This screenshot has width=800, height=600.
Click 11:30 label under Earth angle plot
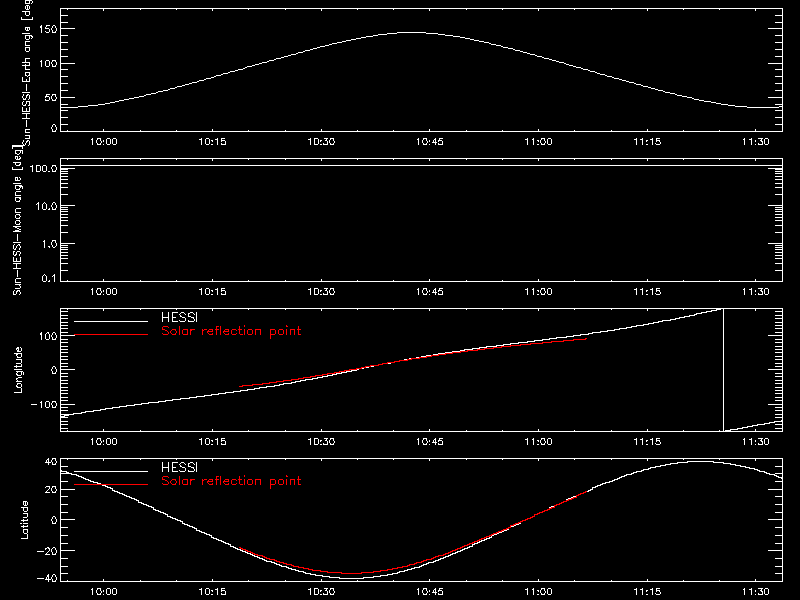756,142
